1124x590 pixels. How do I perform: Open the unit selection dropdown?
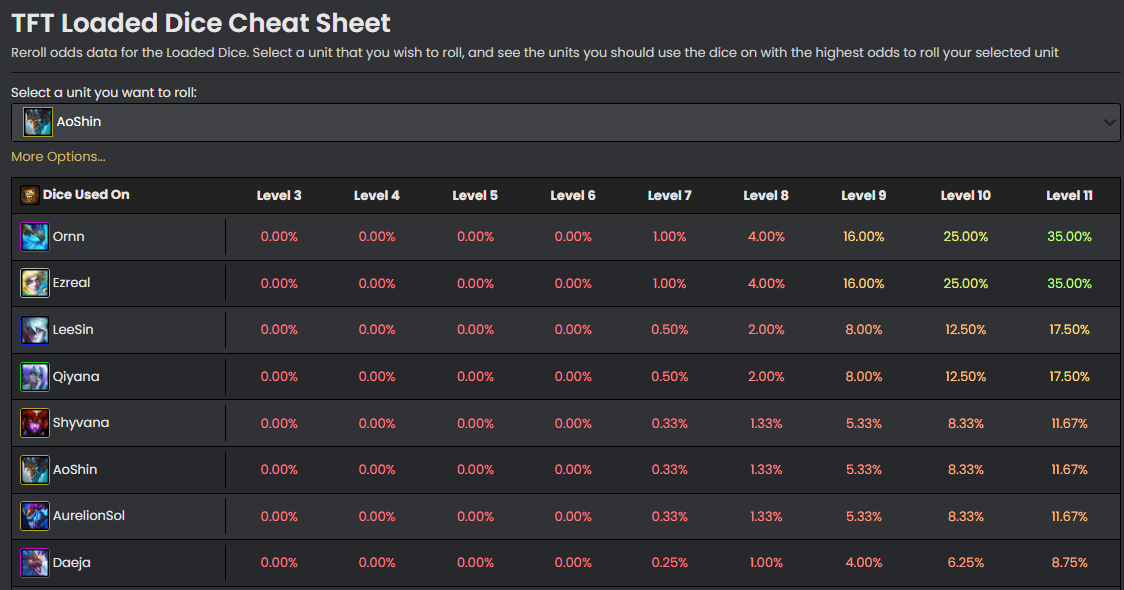point(566,122)
